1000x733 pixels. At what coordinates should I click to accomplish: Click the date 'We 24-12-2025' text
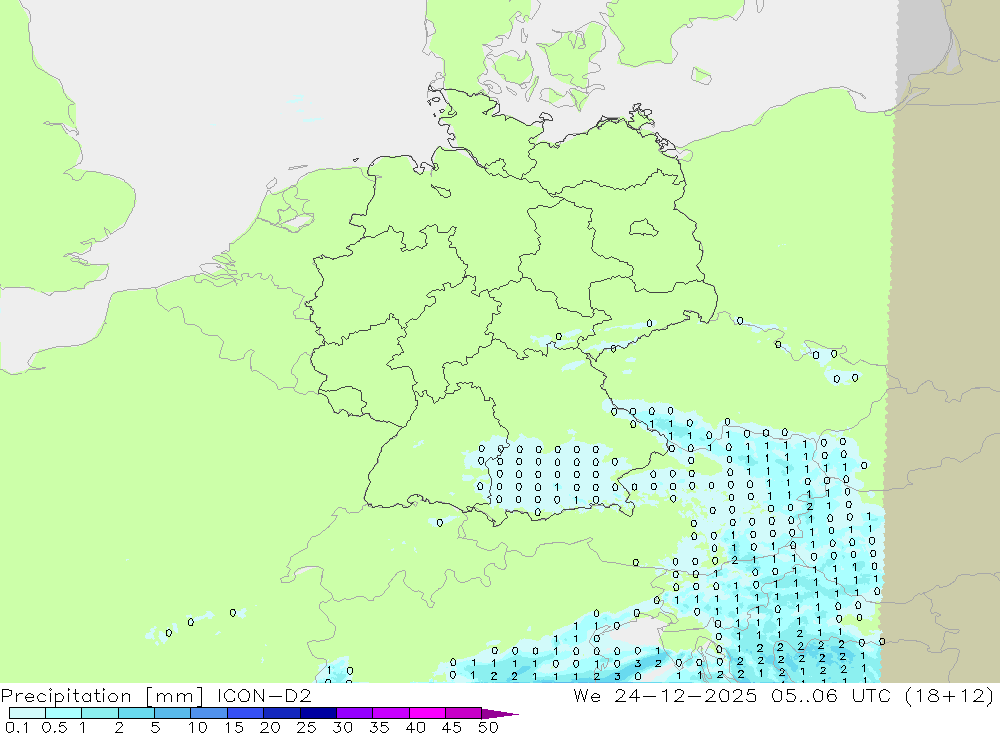point(665,695)
